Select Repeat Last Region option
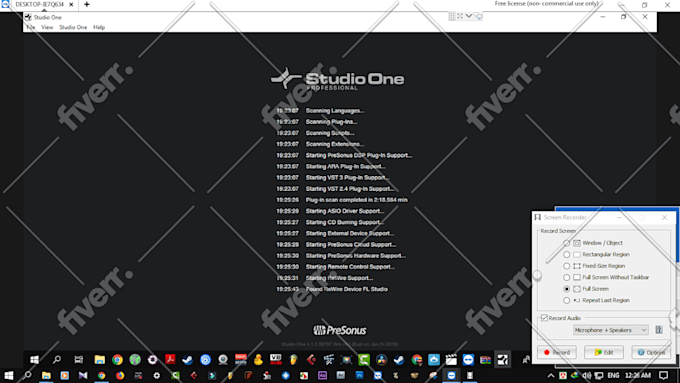 [x=566, y=300]
